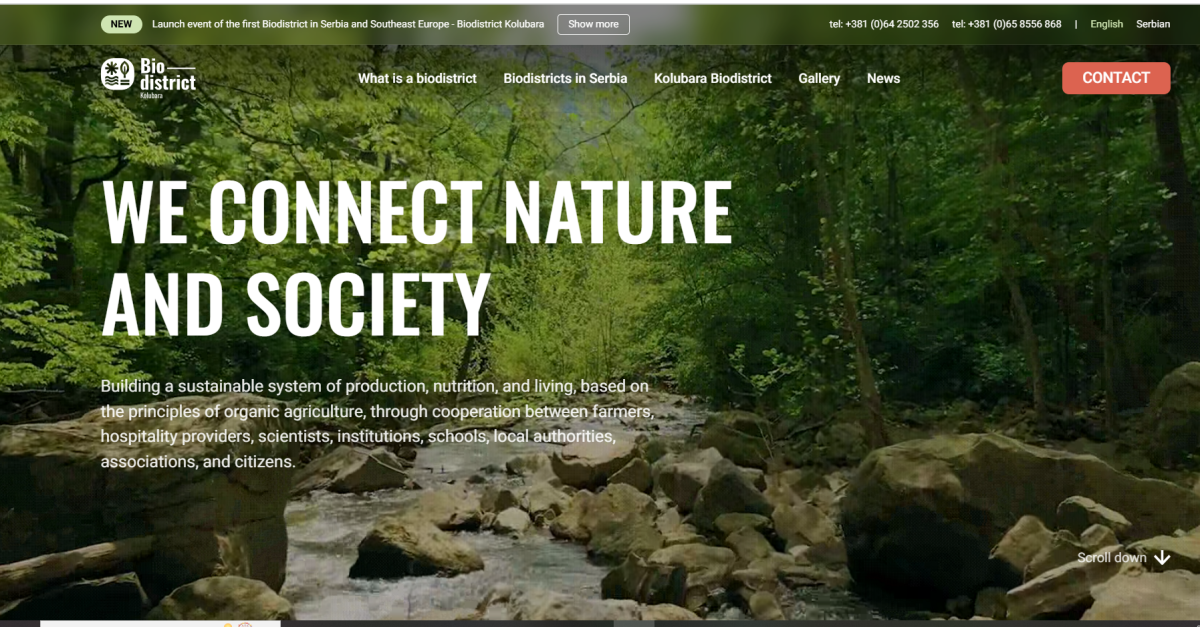The image size is (1200, 627).
Task: Open Biodistricts in Serbia menu item
Action: (x=565, y=78)
